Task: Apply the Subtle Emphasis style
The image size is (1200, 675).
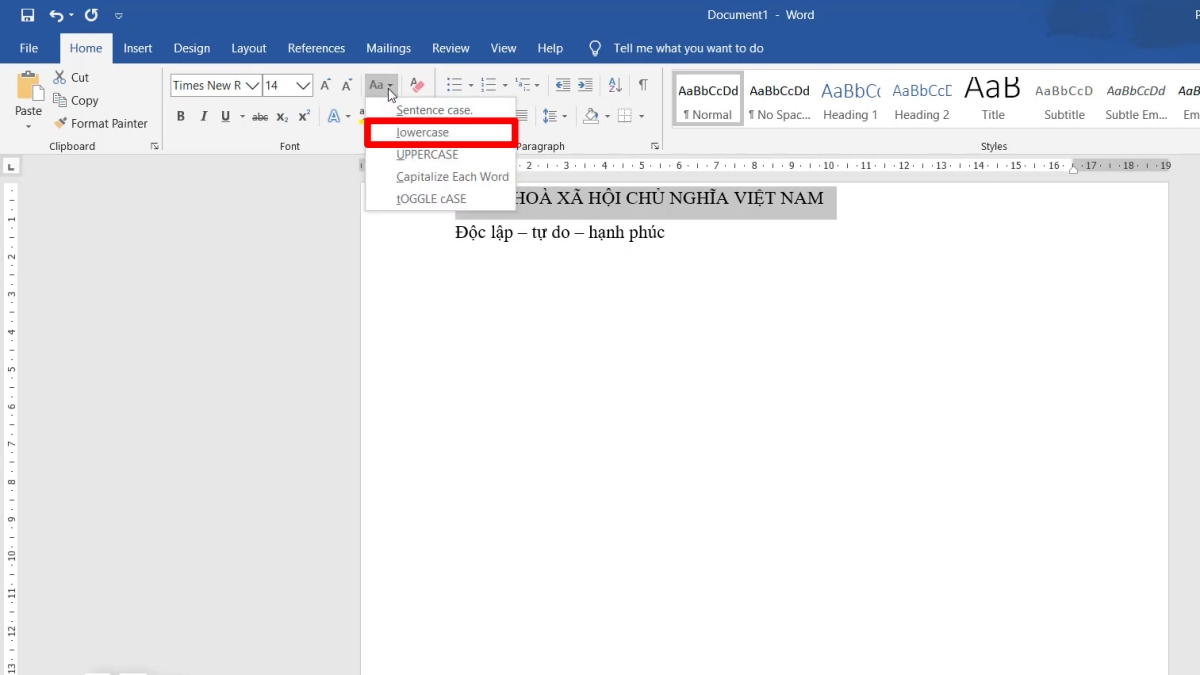Action: (1136, 99)
